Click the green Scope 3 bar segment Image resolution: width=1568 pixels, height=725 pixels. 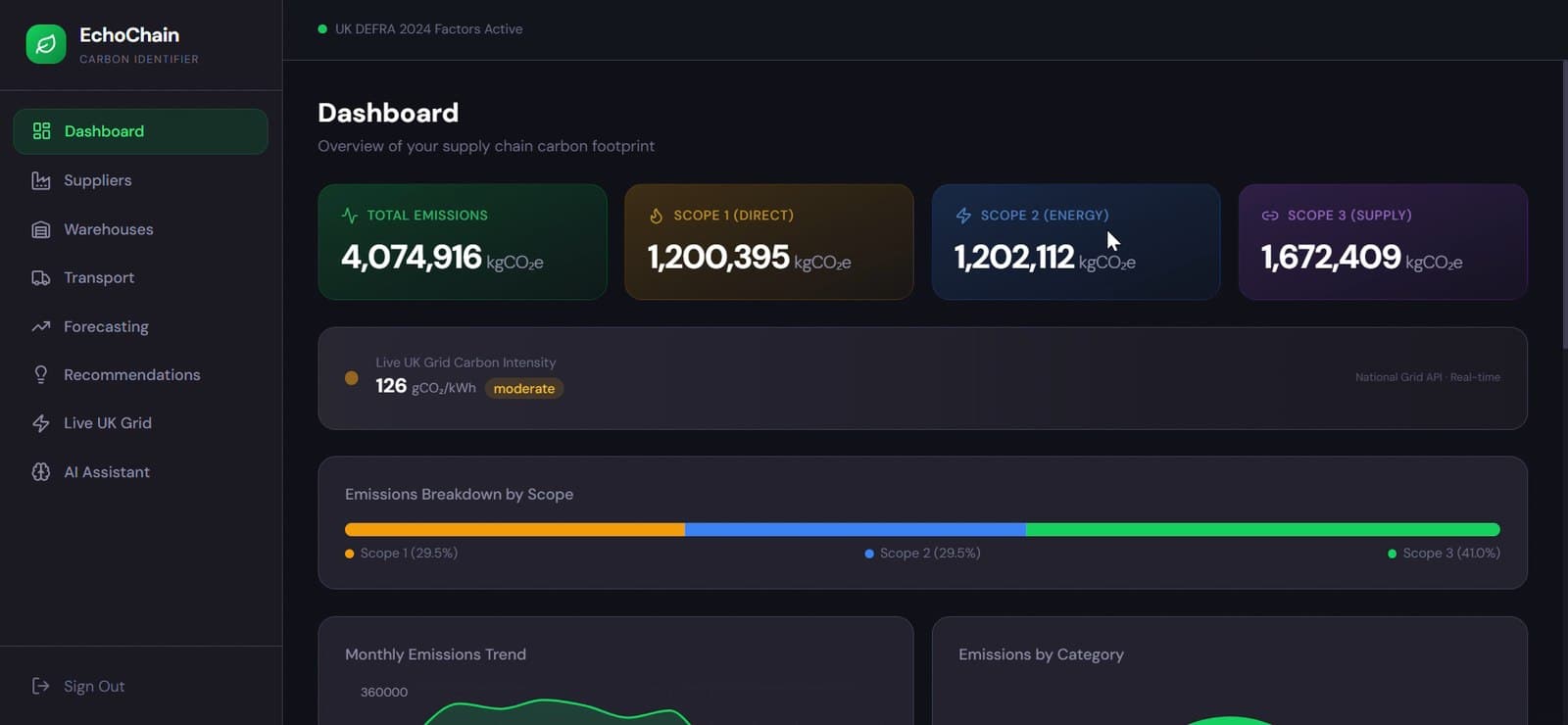[1263, 530]
